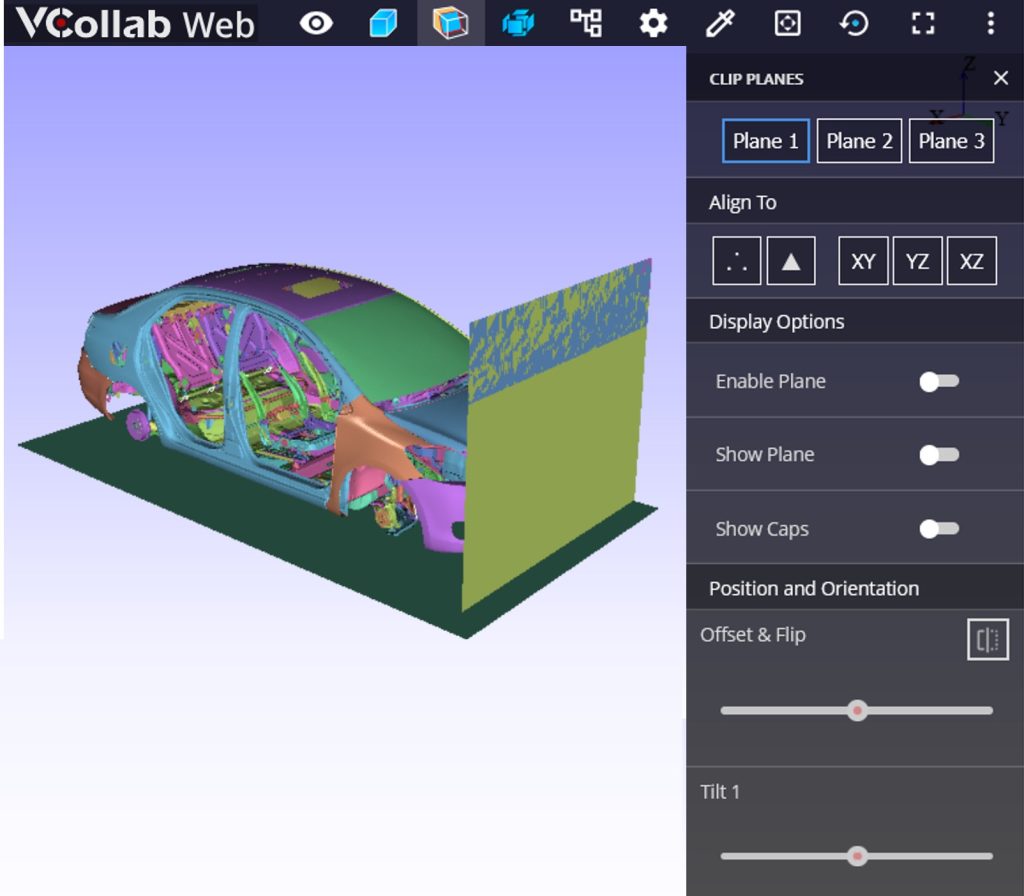Switch to Plane 3

[952, 141]
